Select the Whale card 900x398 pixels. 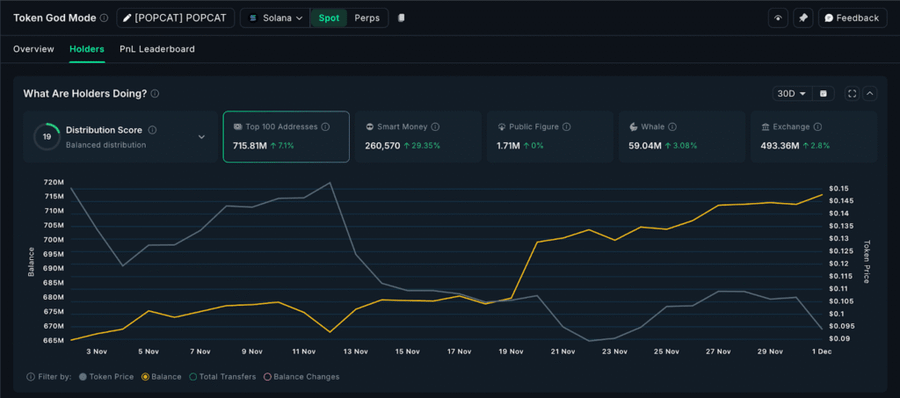682,137
